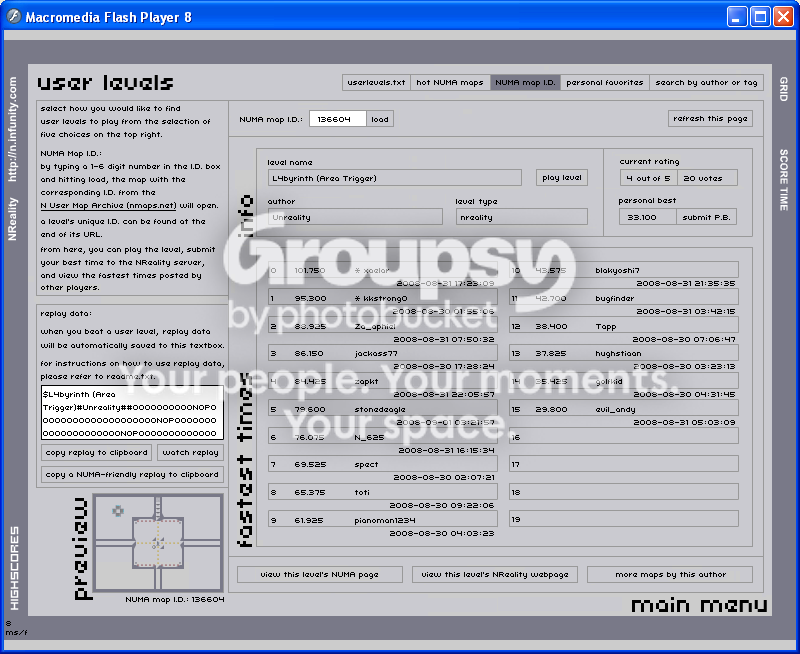Image resolution: width=800 pixels, height=654 pixels.
Task: Maximize the Flash Player window
Action: click(760, 17)
